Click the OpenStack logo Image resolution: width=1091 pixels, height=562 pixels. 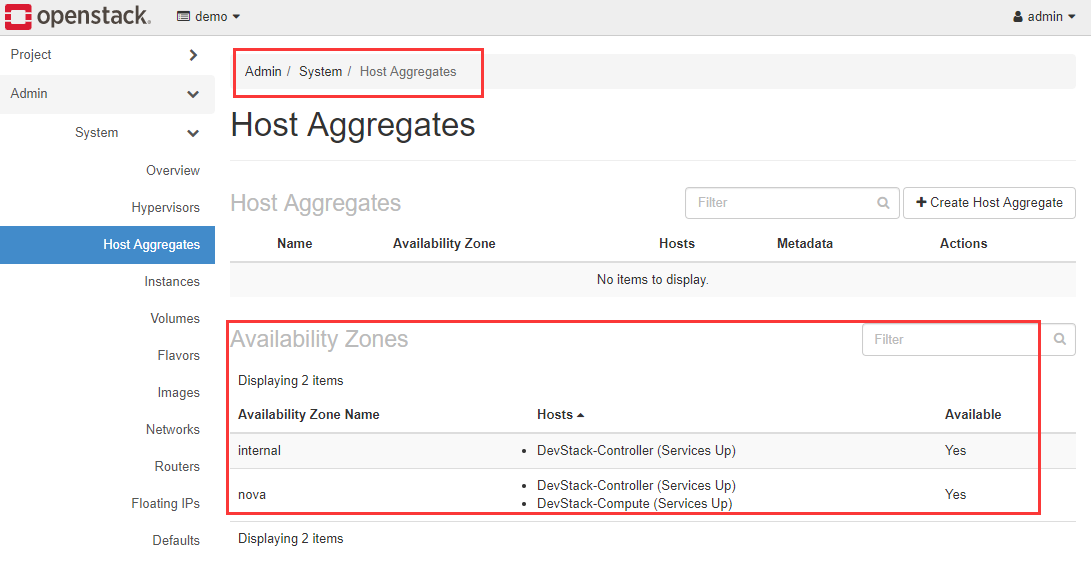point(77,16)
